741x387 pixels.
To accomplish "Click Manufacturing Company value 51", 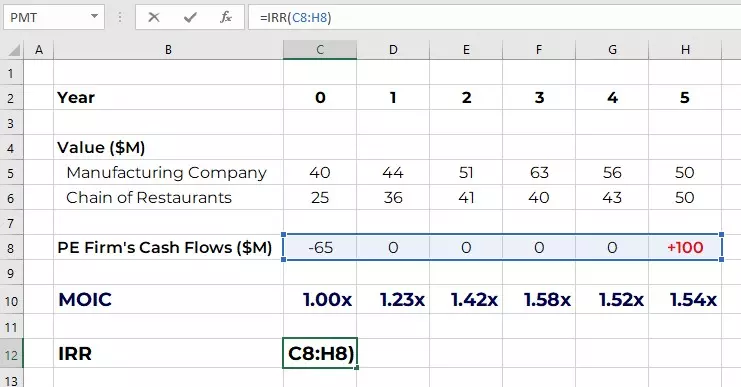I will pyautogui.click(x=466, y=172).
